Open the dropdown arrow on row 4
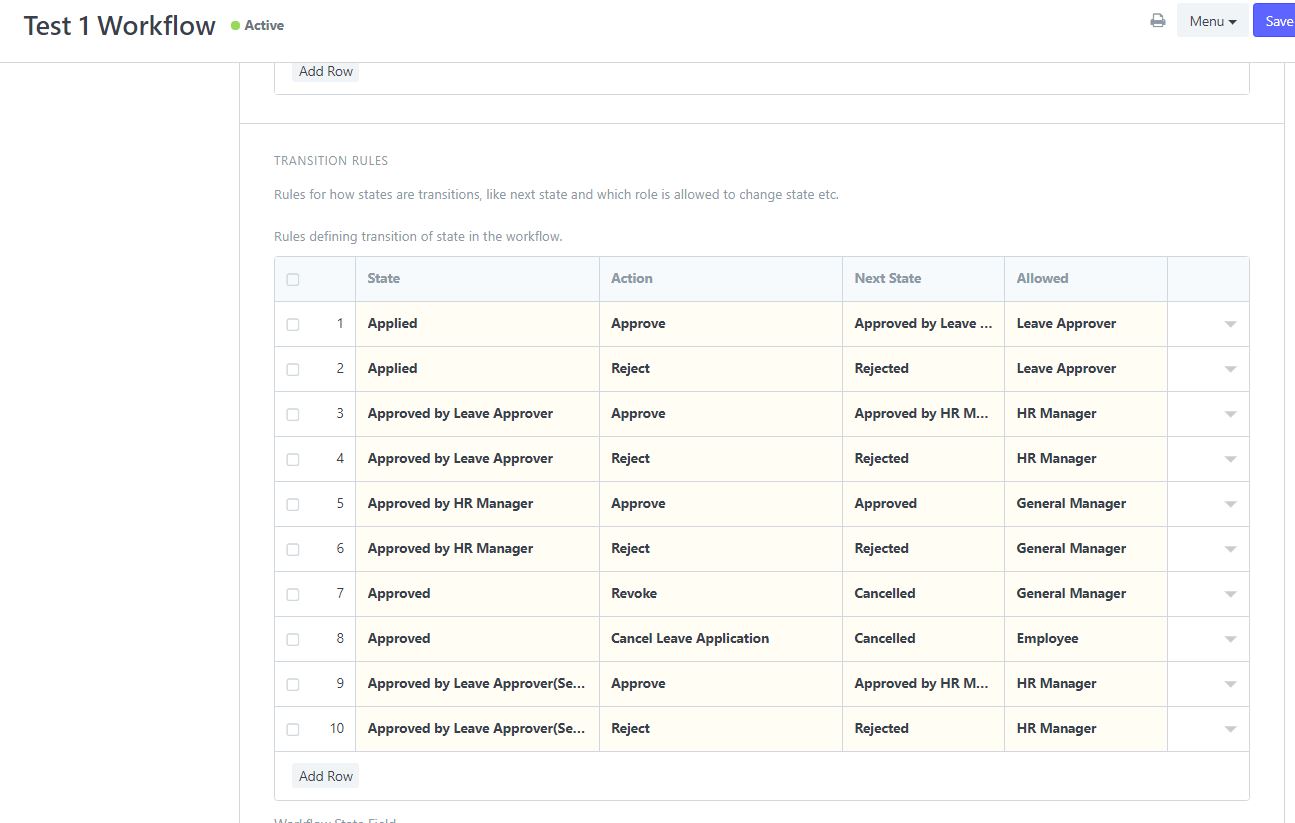The width and height of the screenshot is (1295, 823). pos(1231,459)
